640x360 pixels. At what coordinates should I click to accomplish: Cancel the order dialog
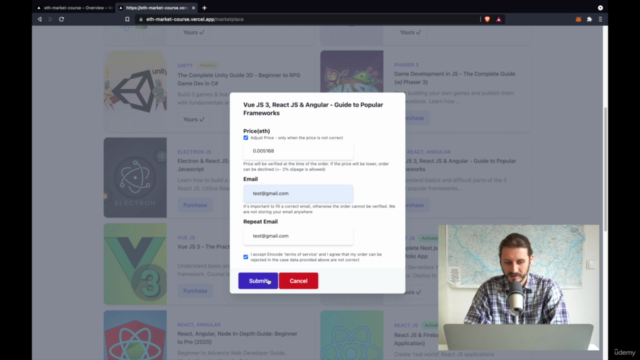[298, 281]
